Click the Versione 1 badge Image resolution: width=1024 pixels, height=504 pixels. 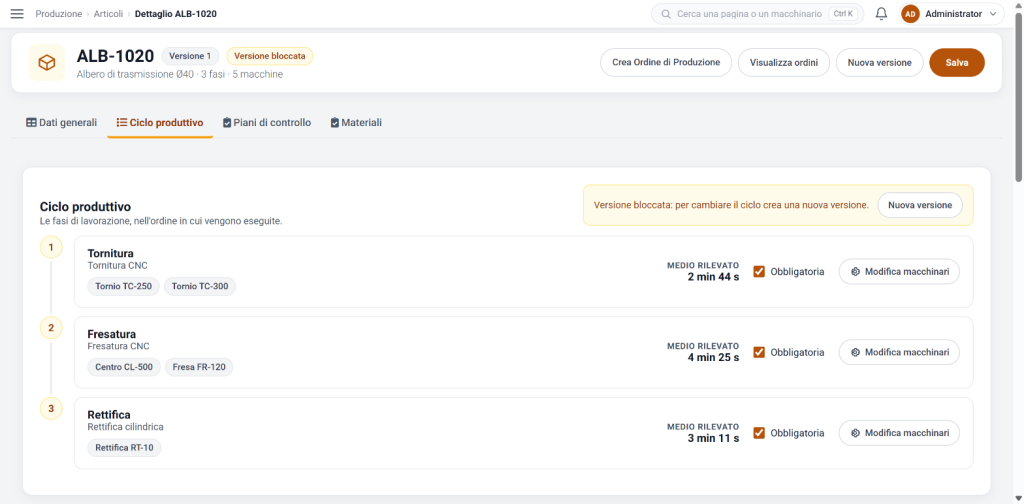(x=190, y=56)
